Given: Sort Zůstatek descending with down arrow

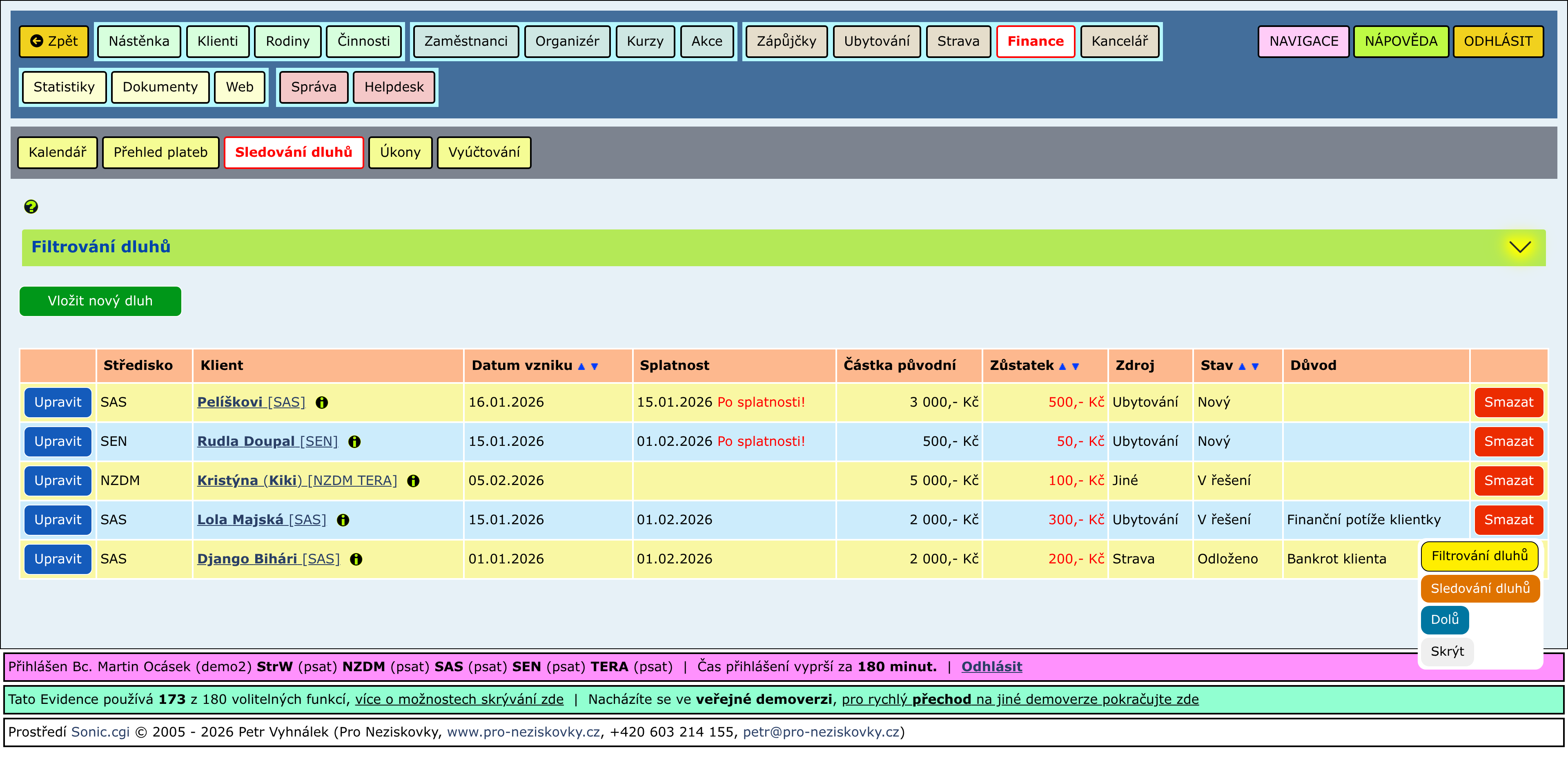Looking at the screenshot, I should click(1076, 367).
